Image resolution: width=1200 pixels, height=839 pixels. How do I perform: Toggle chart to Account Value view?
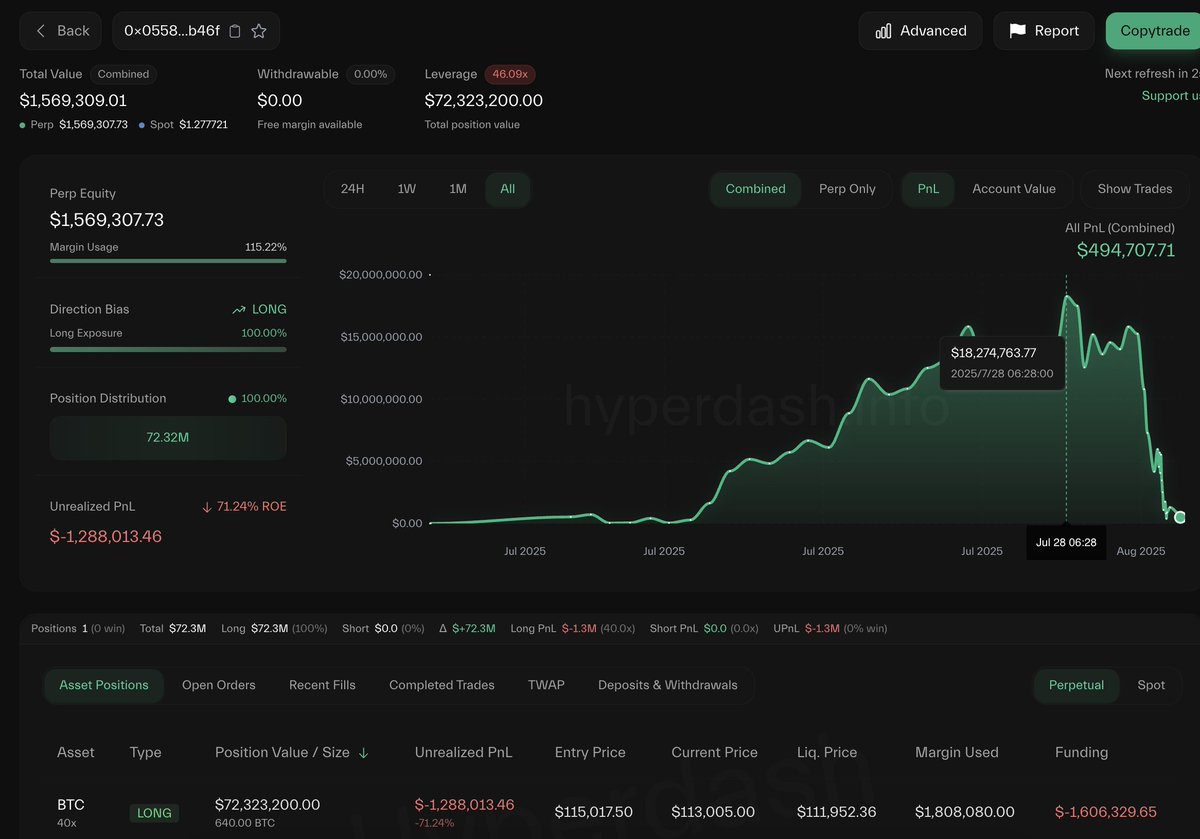pos(1014,189)
